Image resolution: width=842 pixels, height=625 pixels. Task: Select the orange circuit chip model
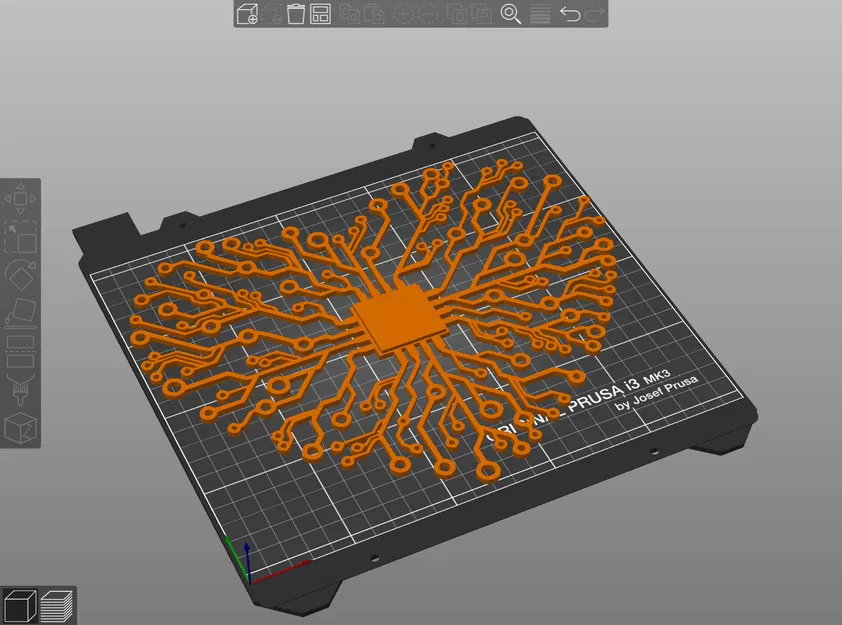[400, 319]
